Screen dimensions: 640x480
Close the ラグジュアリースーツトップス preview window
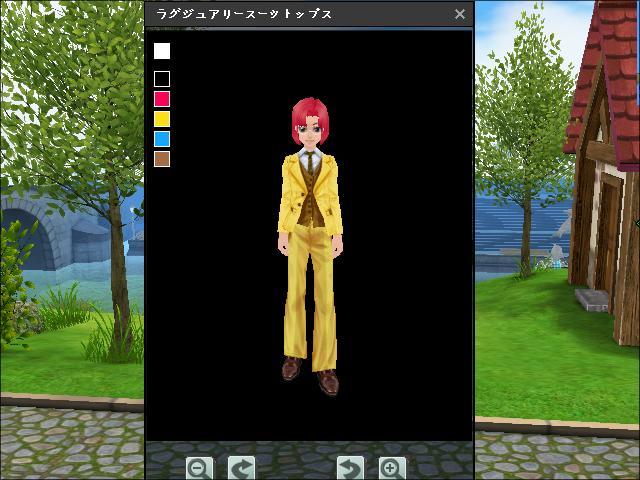pos(460,14)
